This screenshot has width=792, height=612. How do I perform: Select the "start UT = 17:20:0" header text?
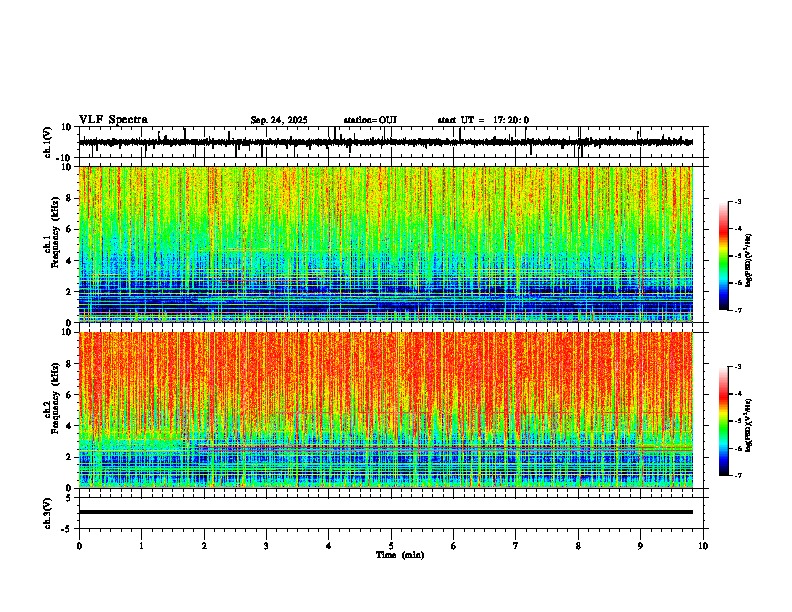click(483, 120)
